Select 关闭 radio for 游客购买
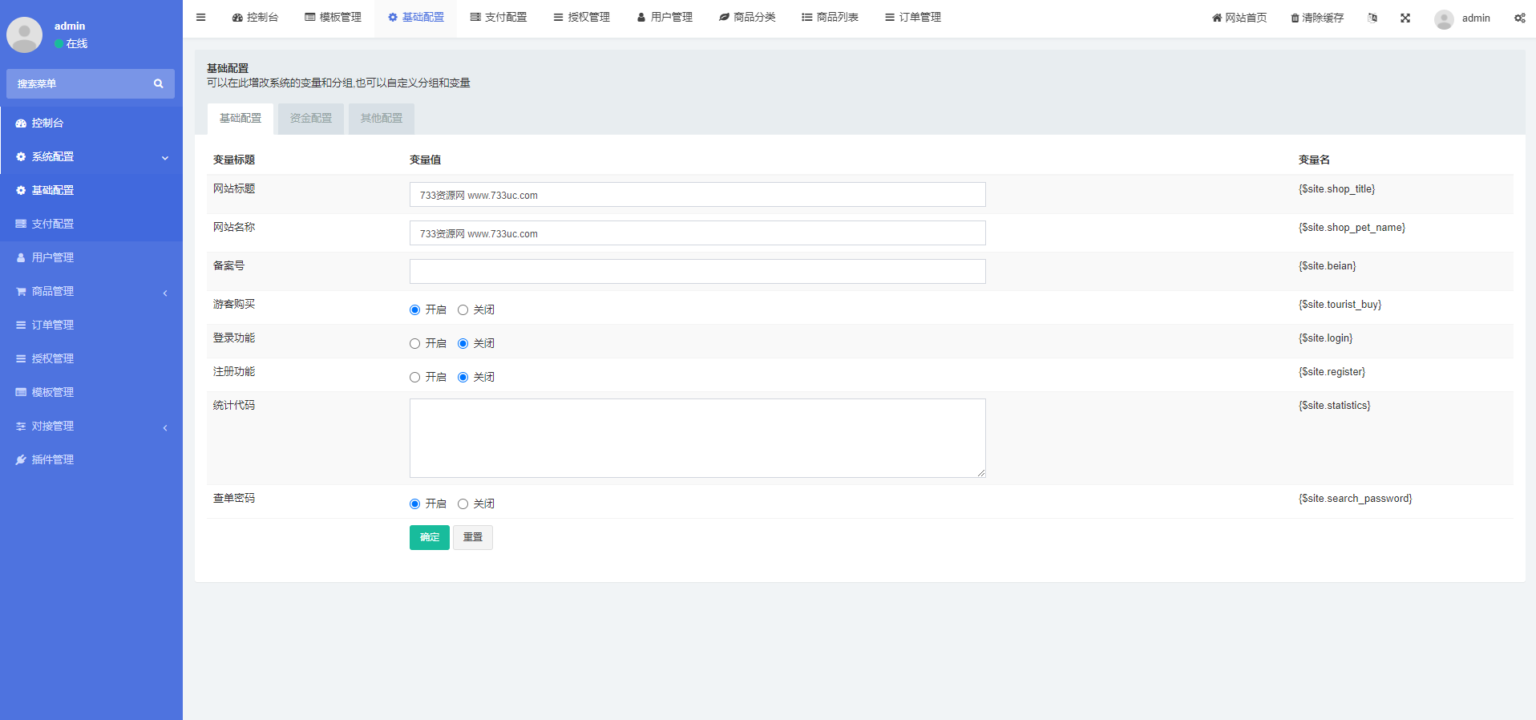 (463, 310)
